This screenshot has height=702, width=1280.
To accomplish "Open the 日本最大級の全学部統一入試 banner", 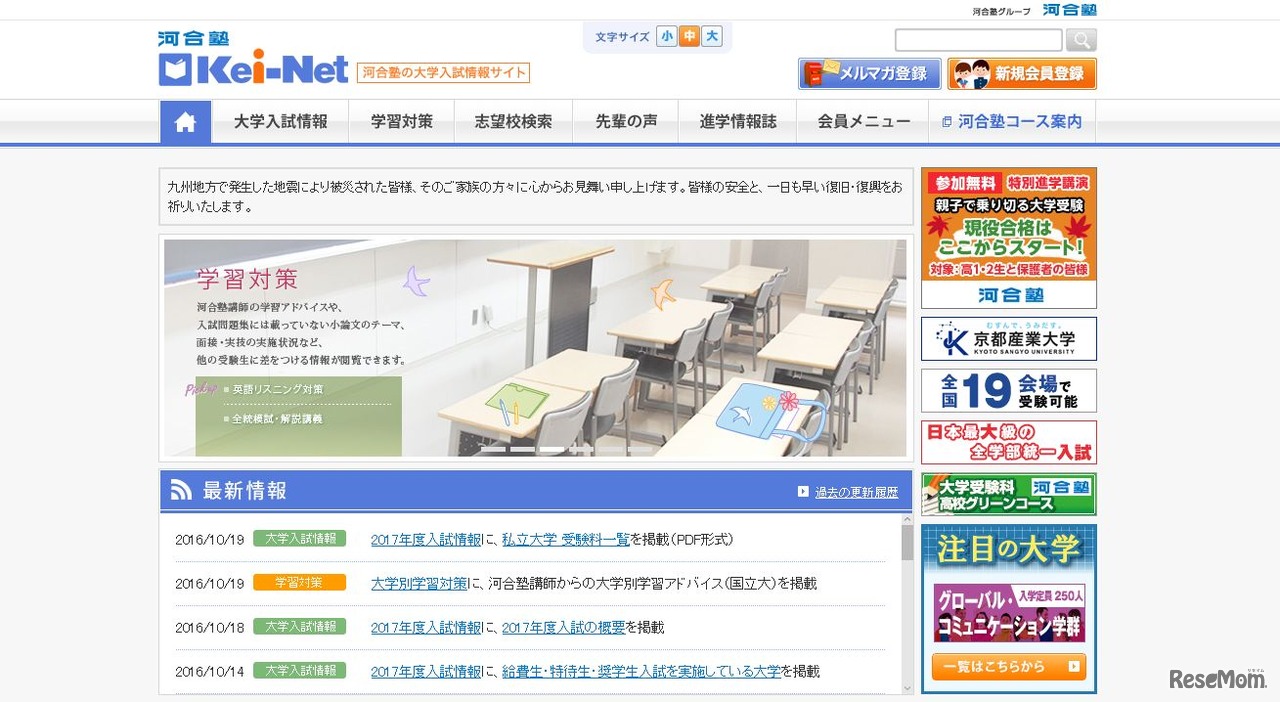I will click(x=1008, y=443).
